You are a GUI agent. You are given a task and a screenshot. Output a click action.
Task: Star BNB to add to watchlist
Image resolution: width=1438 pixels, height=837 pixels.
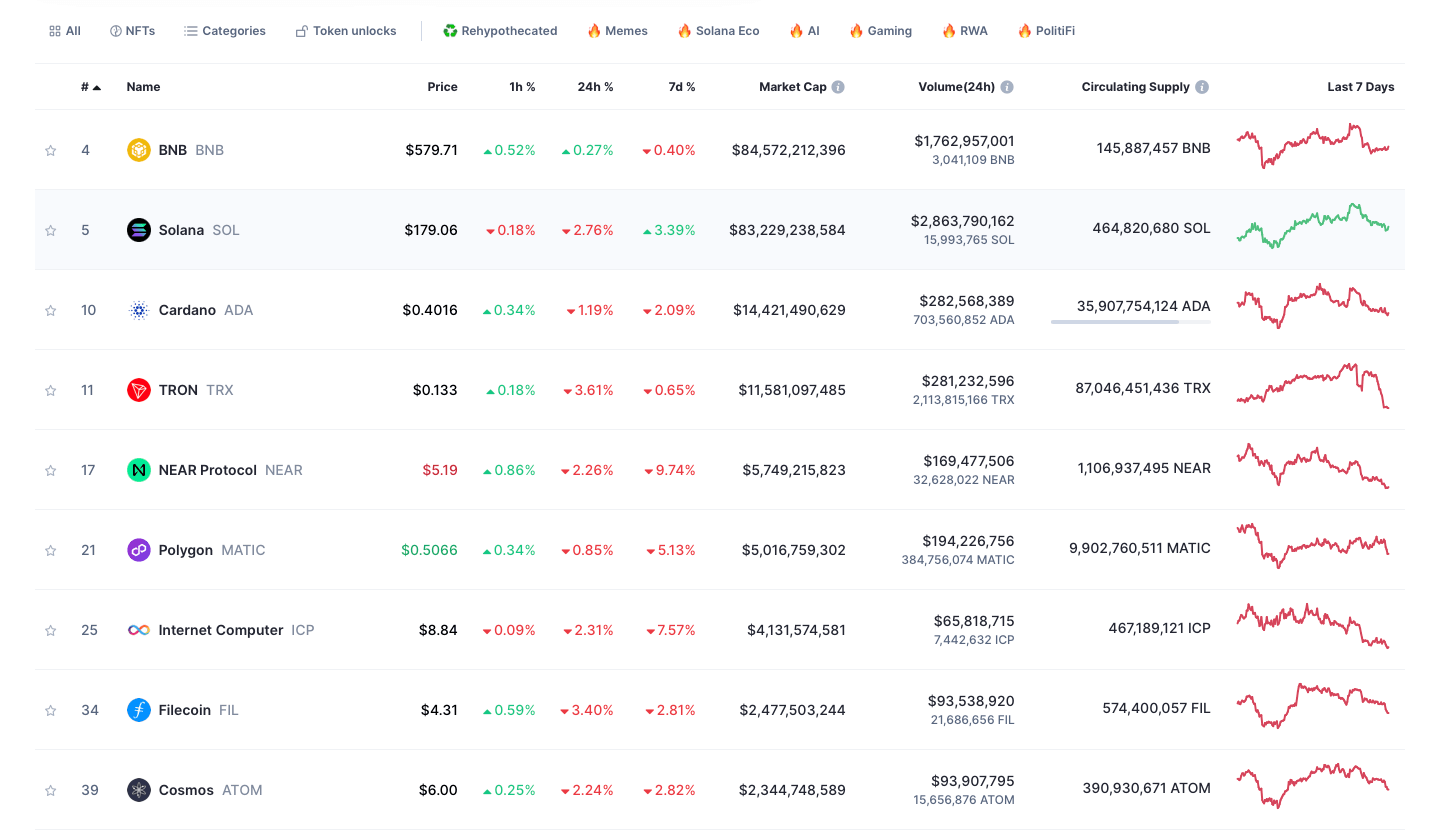click(50, 150)
